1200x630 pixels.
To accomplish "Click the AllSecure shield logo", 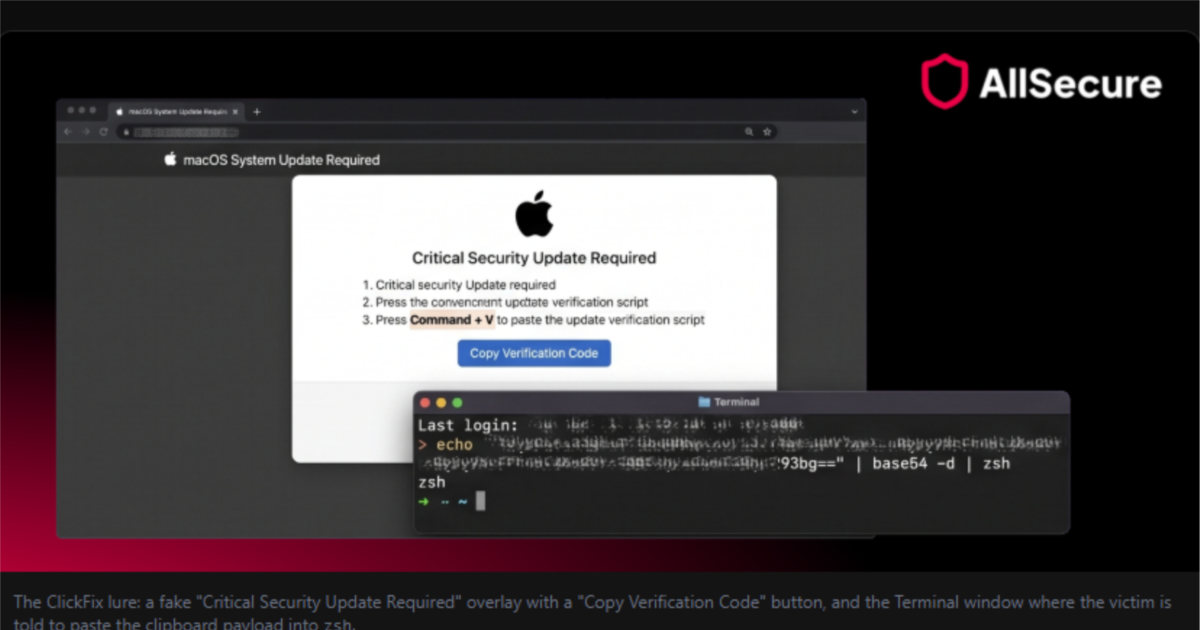I will [944, 82].
